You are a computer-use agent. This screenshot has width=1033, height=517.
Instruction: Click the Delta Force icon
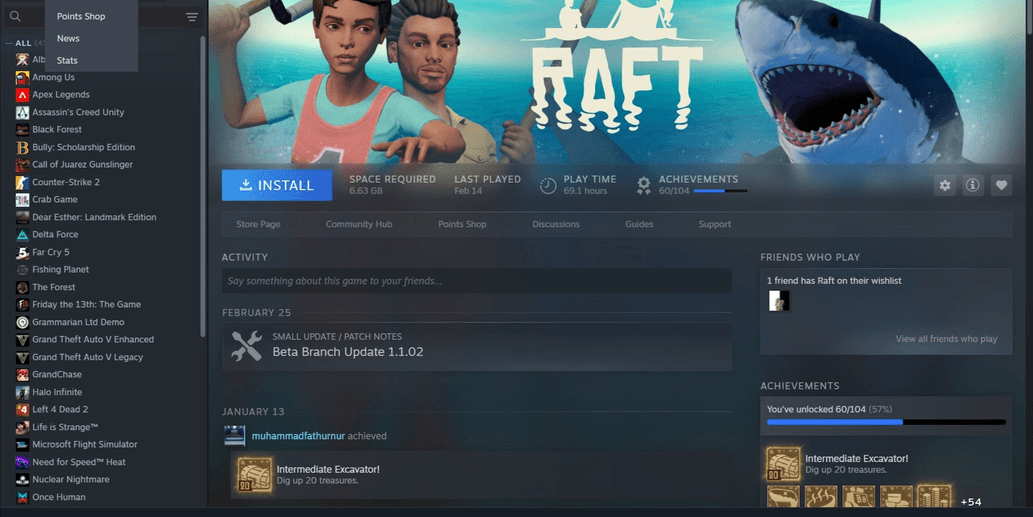22,234
